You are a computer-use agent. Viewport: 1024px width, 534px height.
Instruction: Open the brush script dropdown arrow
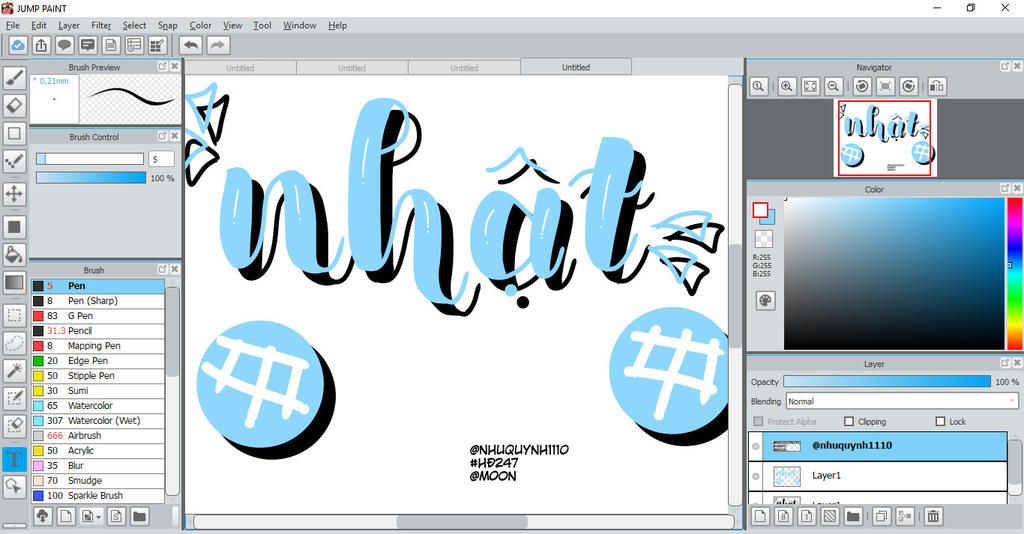[x=99, y=517]
